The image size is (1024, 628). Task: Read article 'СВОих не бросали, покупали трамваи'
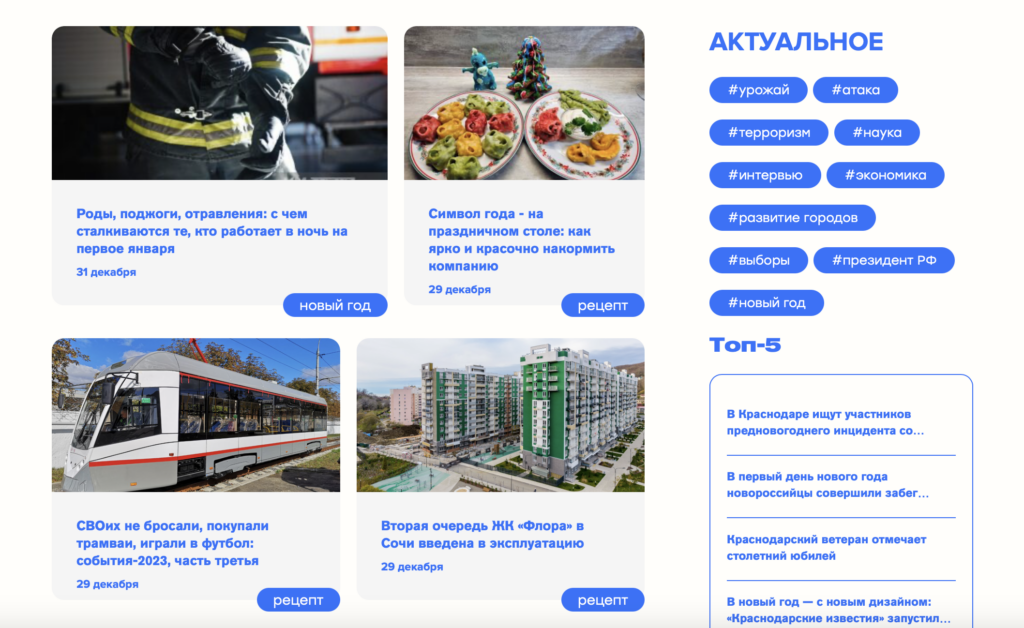tap(172, 543)
